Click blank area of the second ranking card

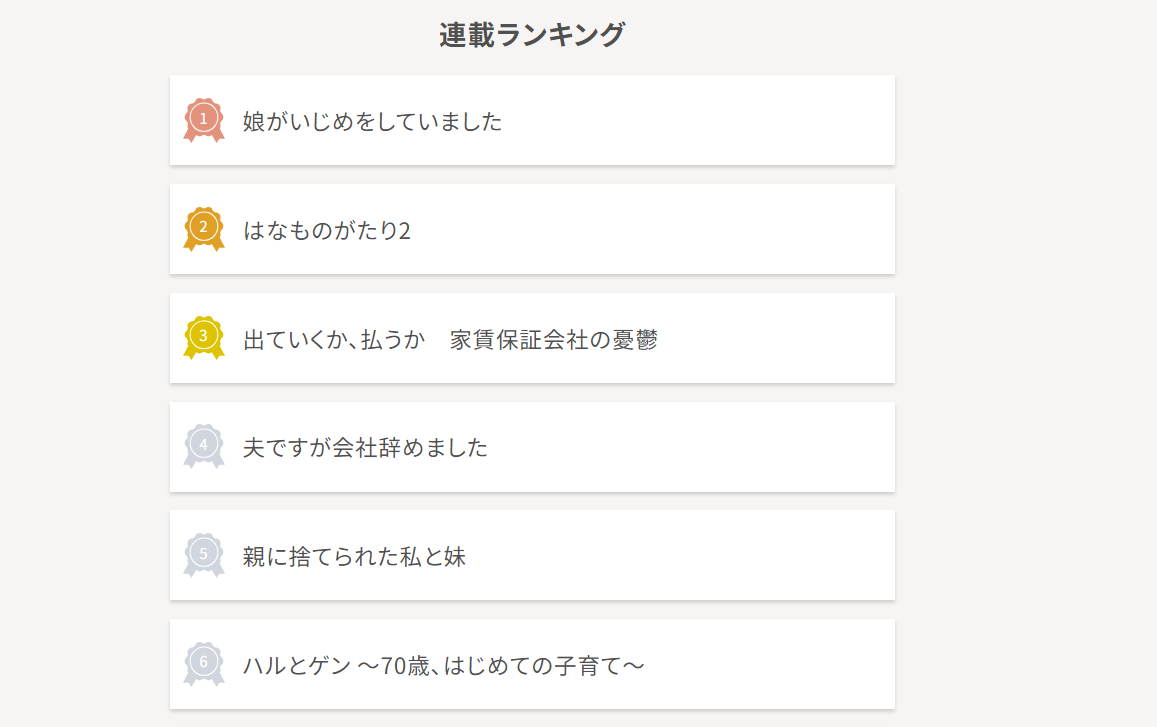pyautogui.click(x=664, y=230)
